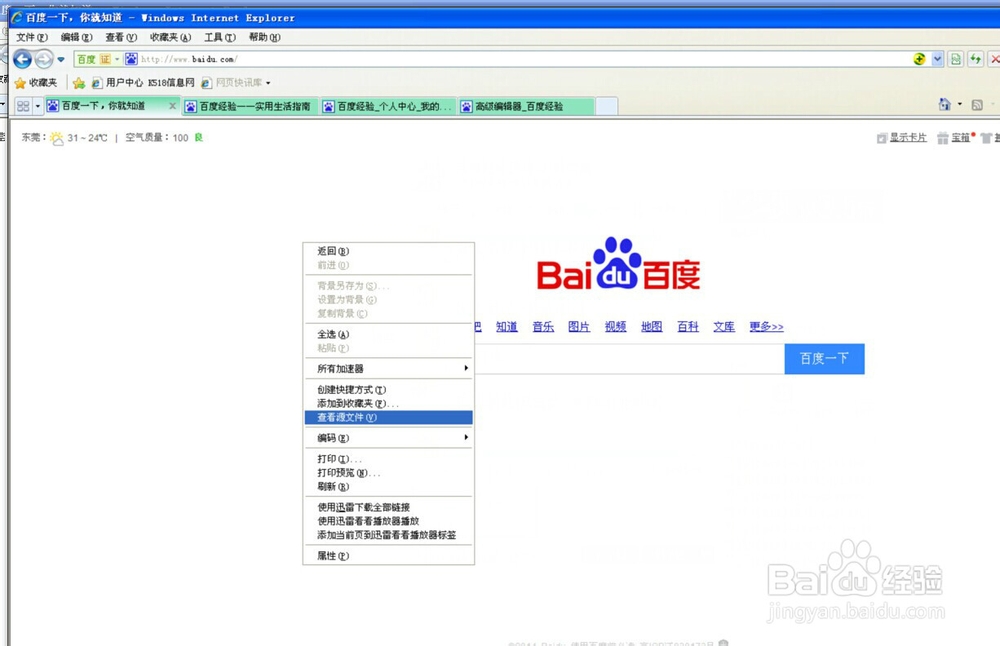
Task: Choose 添加当前页到迅雷看看播放器标签 in the menu
Action: pos(388,535)
